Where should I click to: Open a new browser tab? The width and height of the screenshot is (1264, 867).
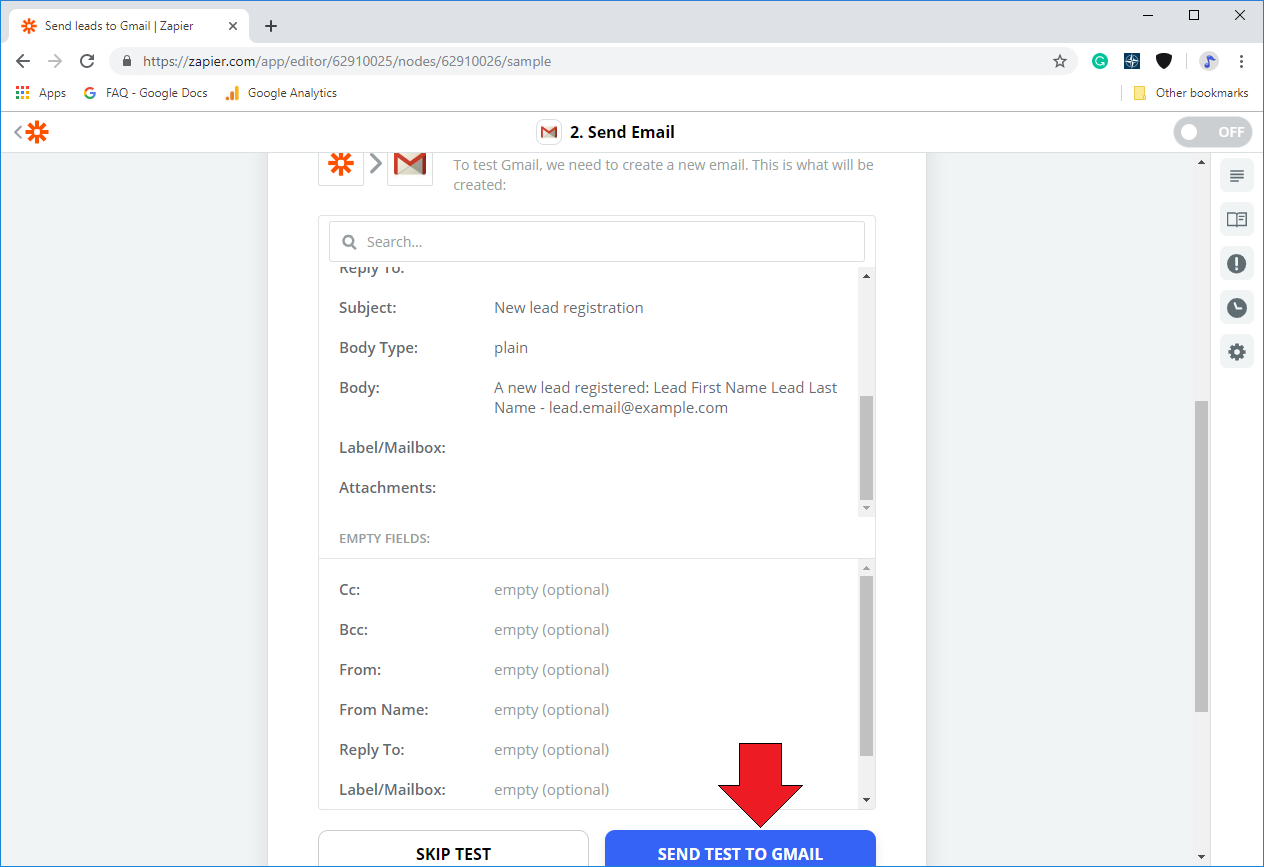click(271, 26)
